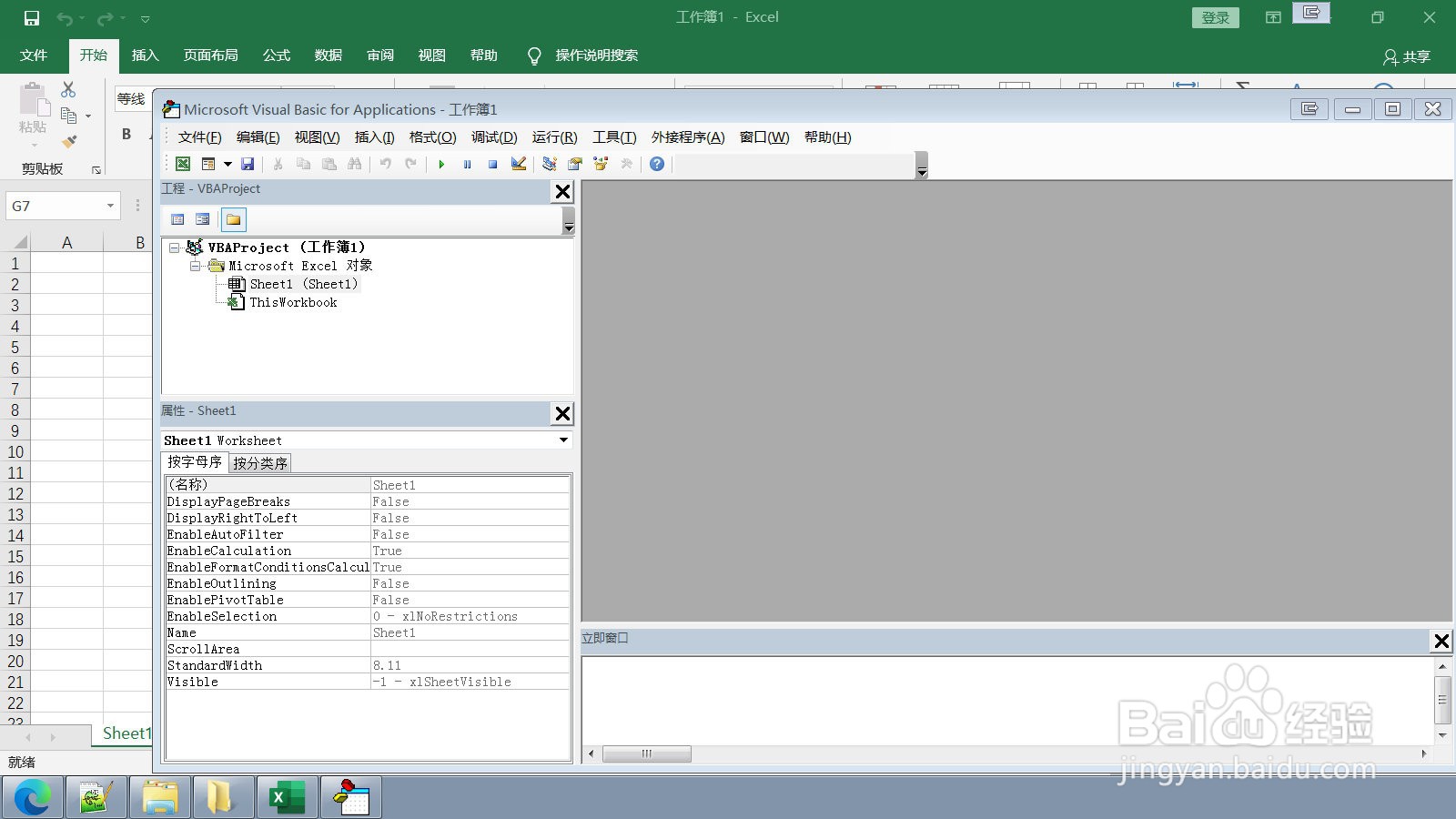Viewport: 1456px width, 819px height.
Task: Close the Project Explorer panel
Action: (563, 192)
